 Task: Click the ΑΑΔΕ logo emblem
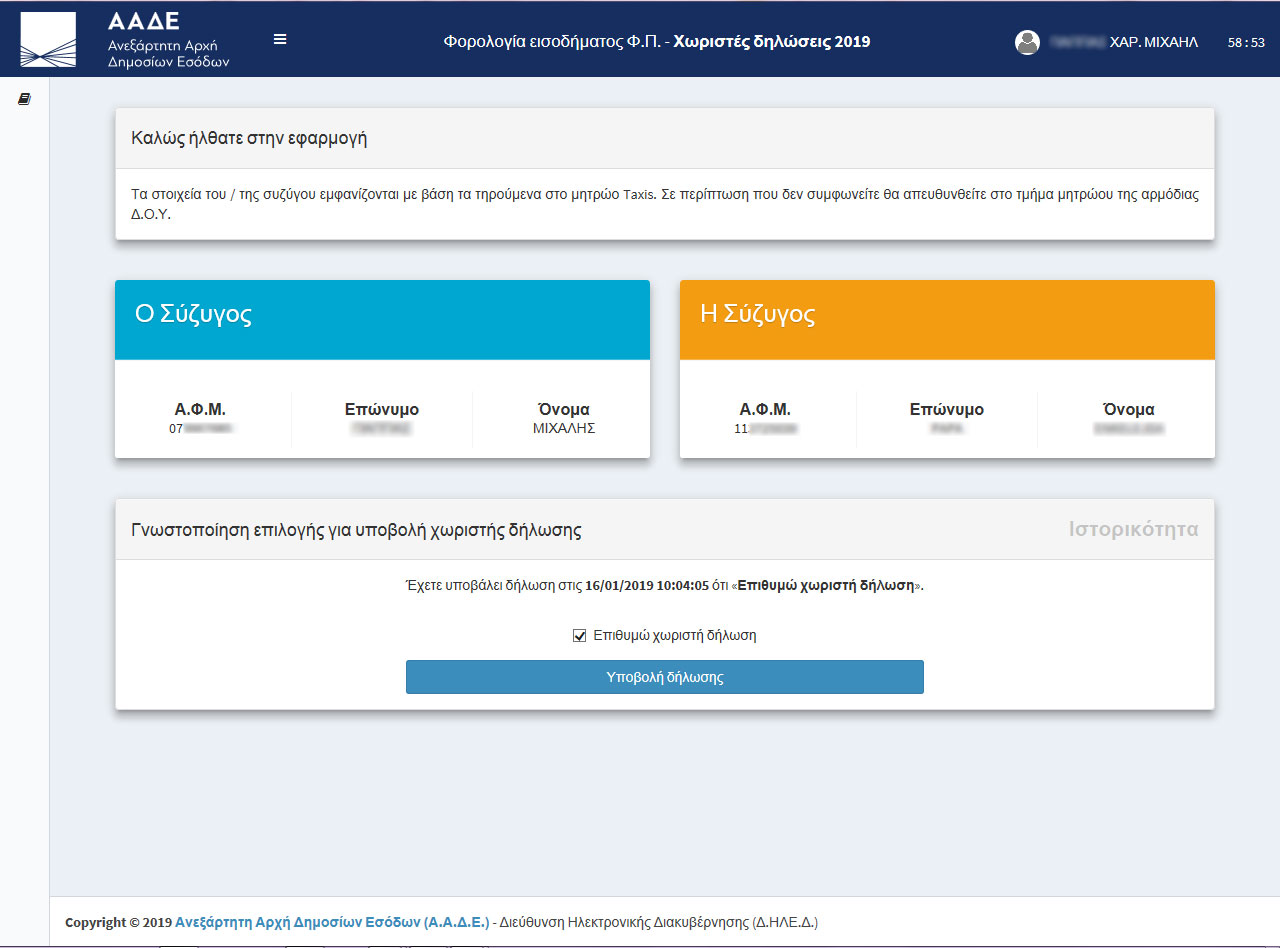48,40
